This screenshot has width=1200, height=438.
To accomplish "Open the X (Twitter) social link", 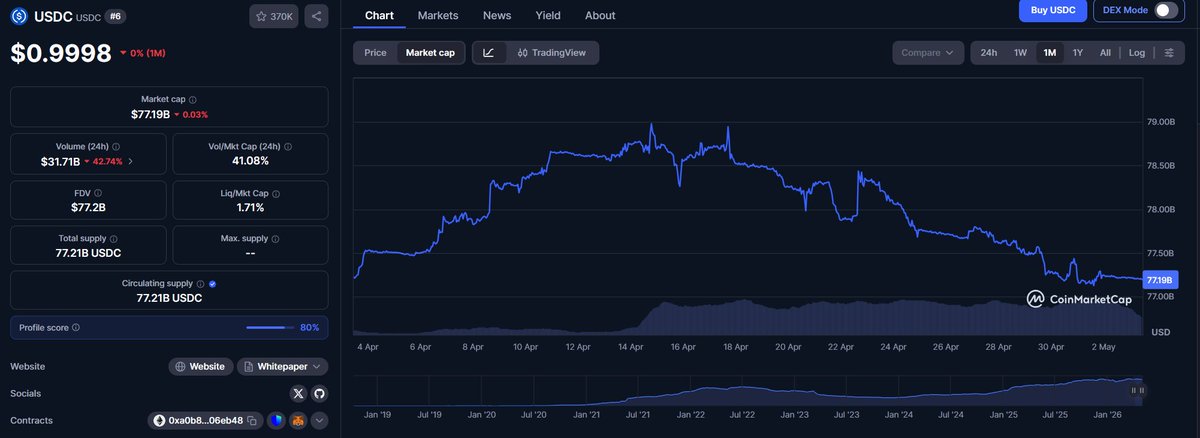I will [x=298, y=394].
